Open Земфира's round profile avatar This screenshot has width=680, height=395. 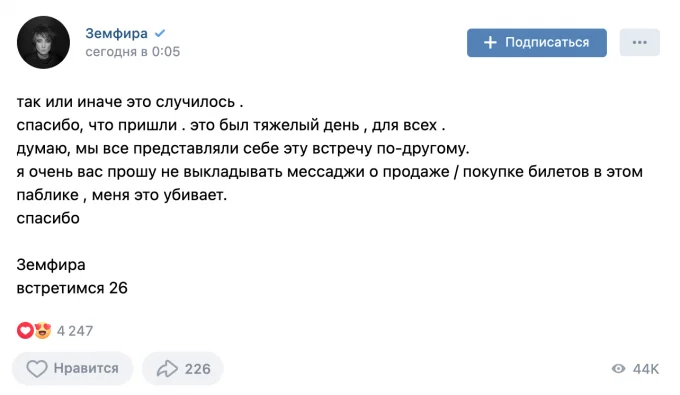43,42
